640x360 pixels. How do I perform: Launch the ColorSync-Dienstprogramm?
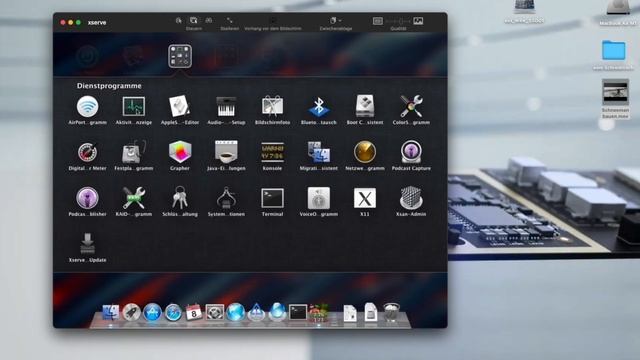click(411, 107)
